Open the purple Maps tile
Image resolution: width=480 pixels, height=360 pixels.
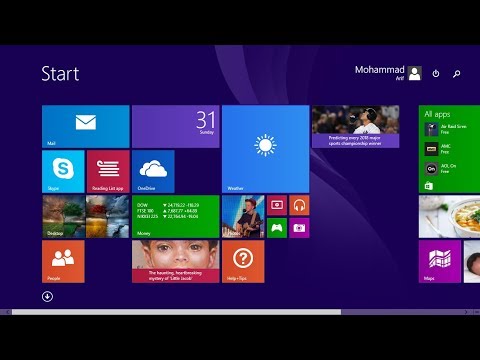point(440,262)
